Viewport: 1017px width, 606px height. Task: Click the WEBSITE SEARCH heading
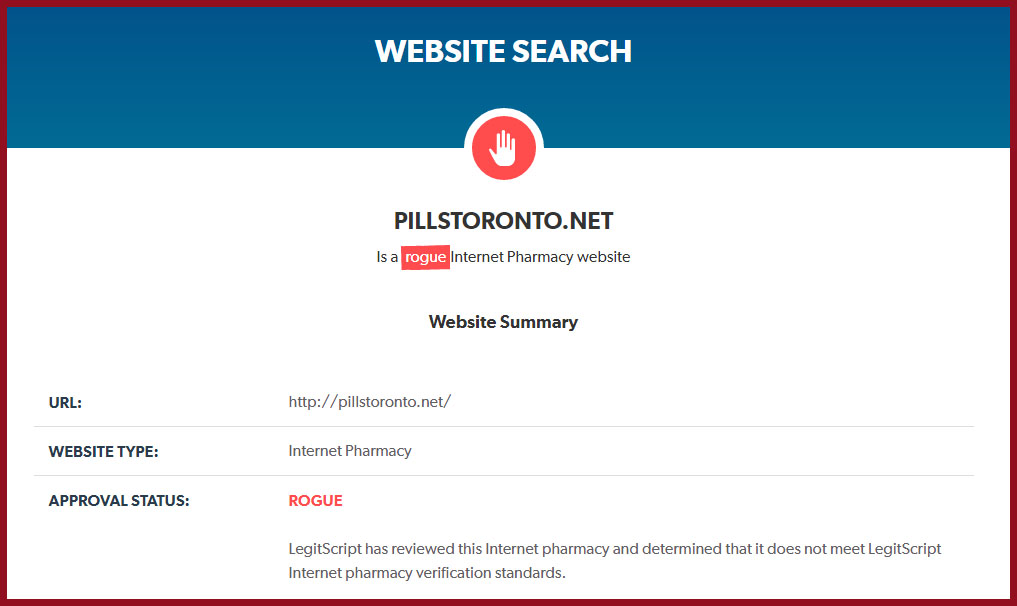click(503, 51)
